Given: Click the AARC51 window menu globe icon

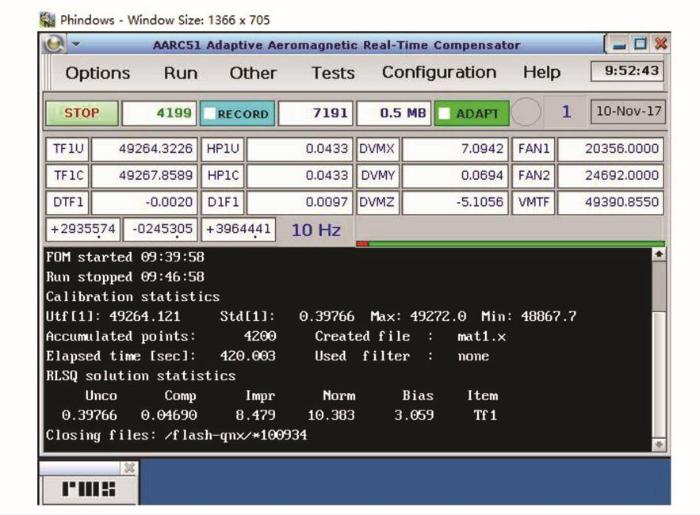Looking at the screenshot, I should 54,44.
